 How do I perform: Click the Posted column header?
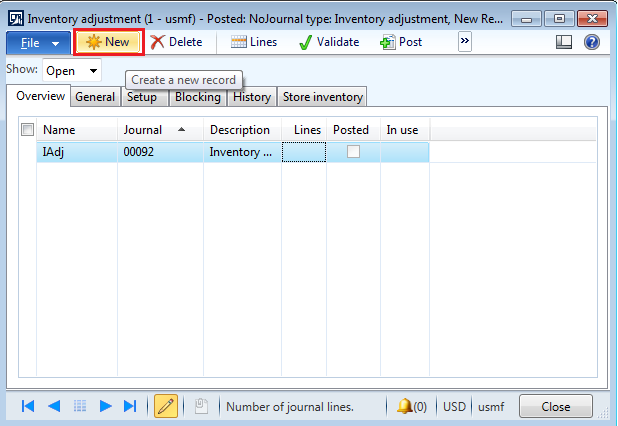pyautogui.click(x=354, y=130)
